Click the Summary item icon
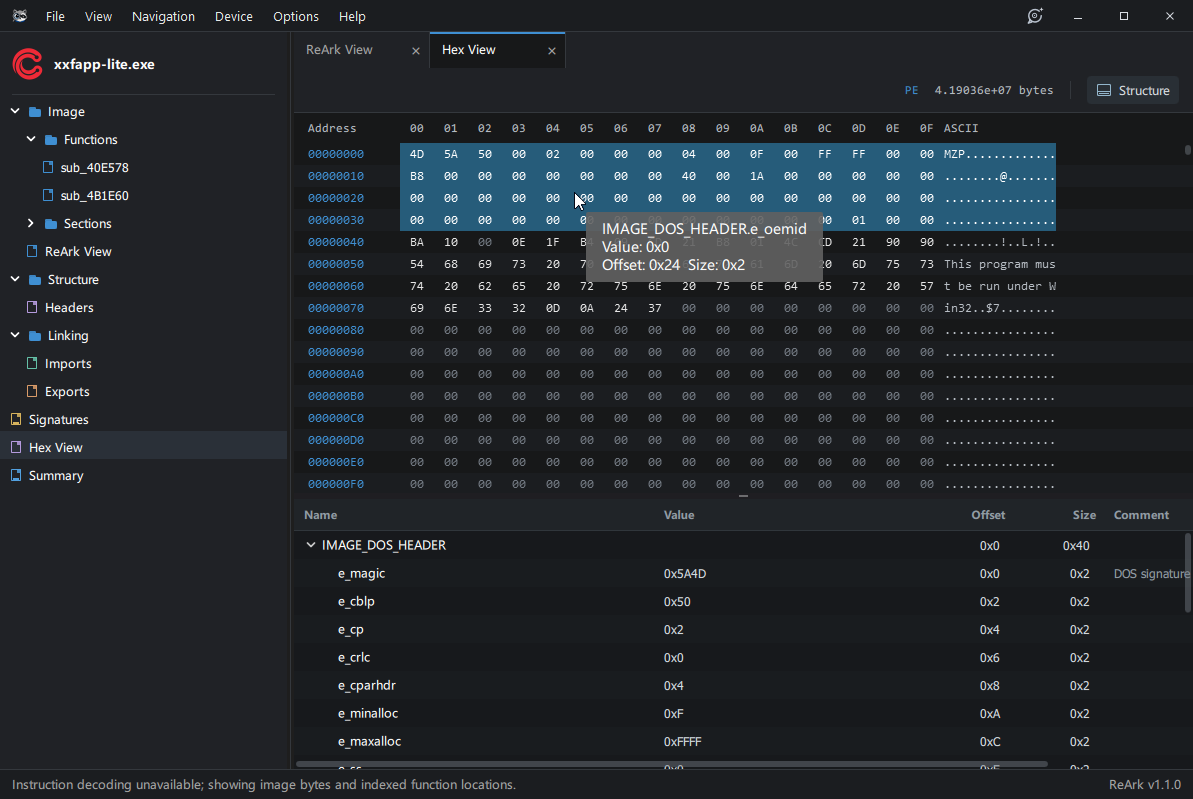Screen dimensions: 1193x799 pyautogui.click(x=16, y=476)
